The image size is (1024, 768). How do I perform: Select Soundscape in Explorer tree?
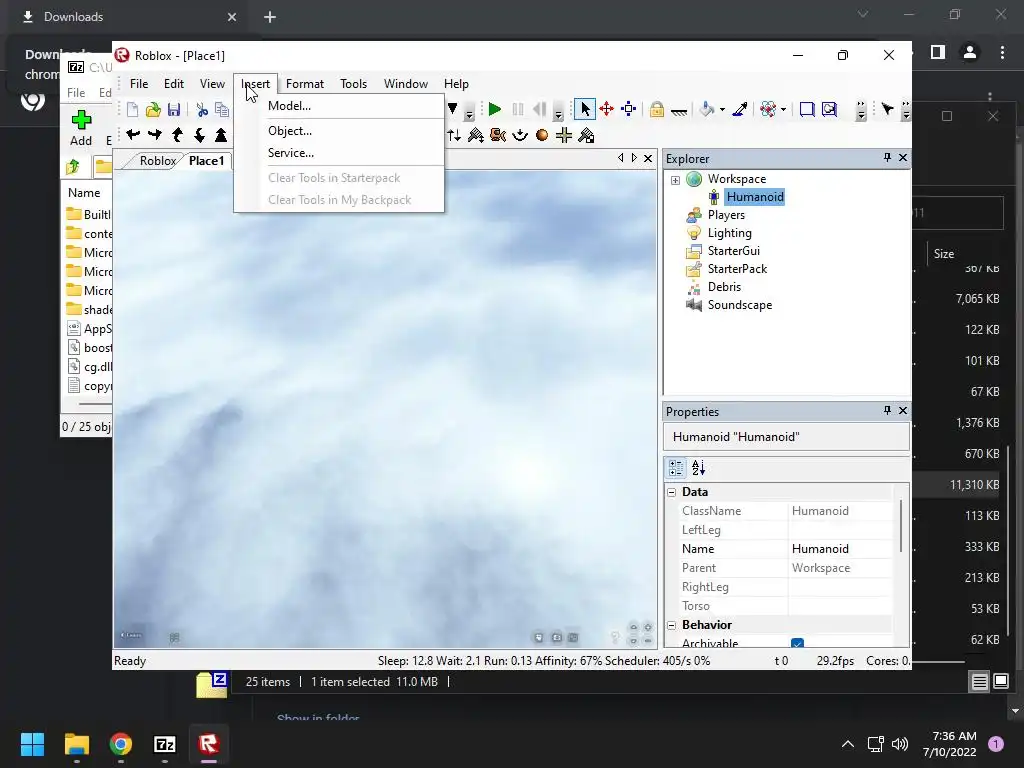(740, 305)
